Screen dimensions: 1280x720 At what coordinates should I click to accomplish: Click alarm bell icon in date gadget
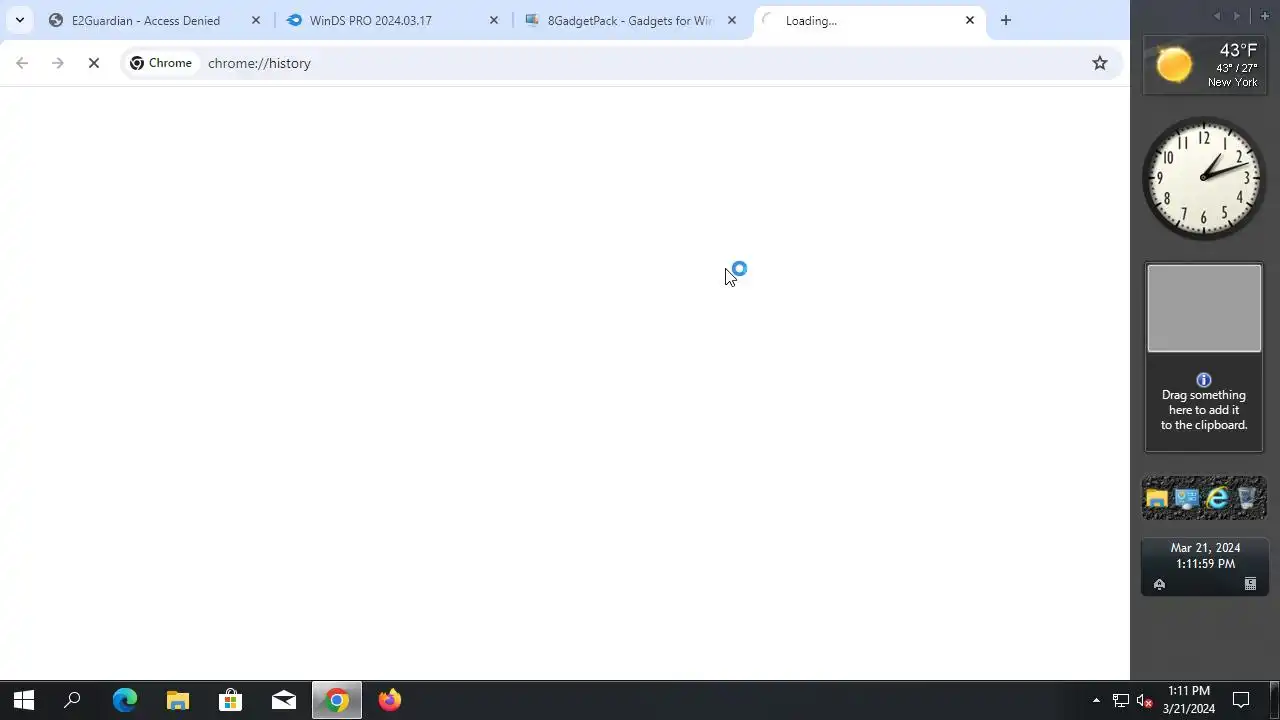pos(1159,584)
